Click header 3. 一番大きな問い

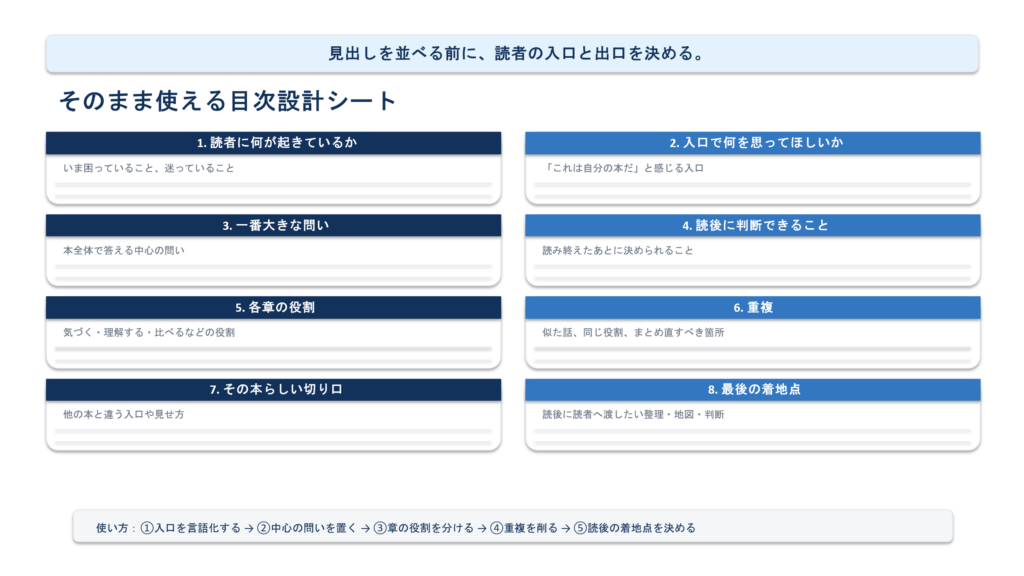(276, 225)
